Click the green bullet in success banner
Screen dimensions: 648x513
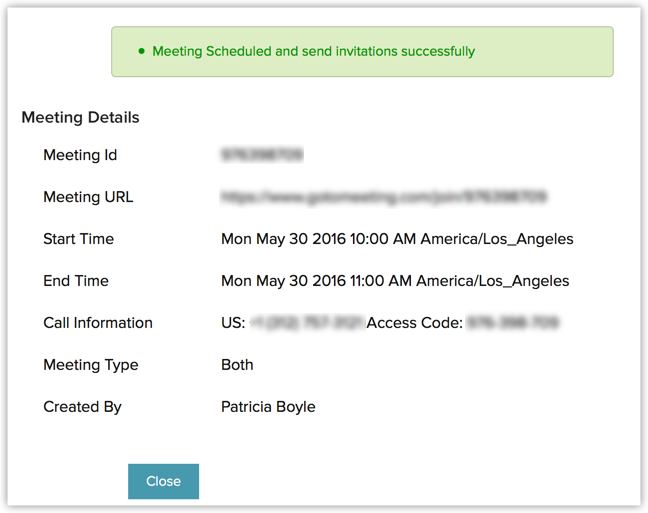pyautogui.click(x=141, y=51)
